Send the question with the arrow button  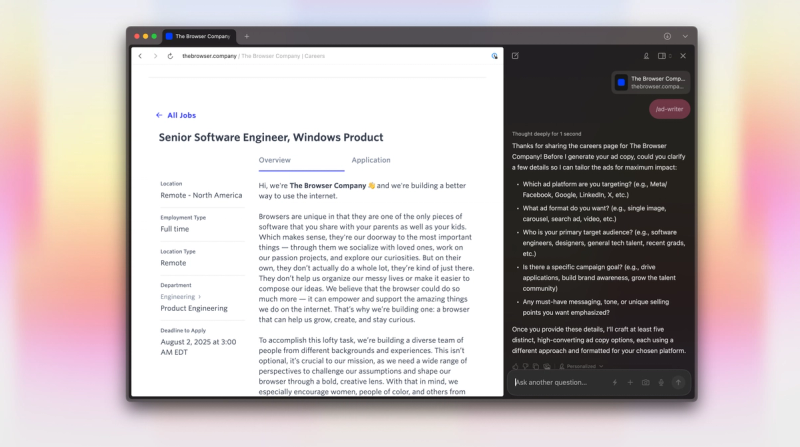tap(678, 382)
